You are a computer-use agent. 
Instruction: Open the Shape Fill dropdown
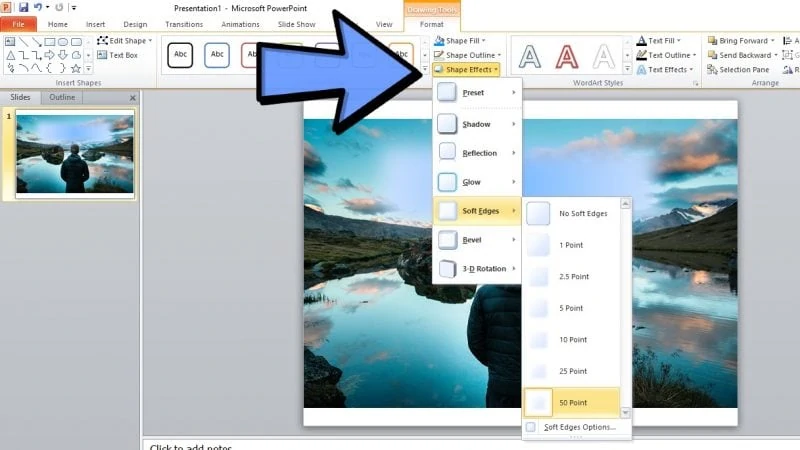460,40
